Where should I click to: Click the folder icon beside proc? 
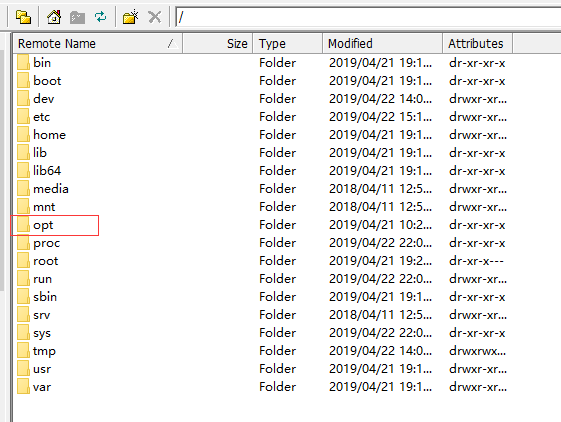(23, 242)
